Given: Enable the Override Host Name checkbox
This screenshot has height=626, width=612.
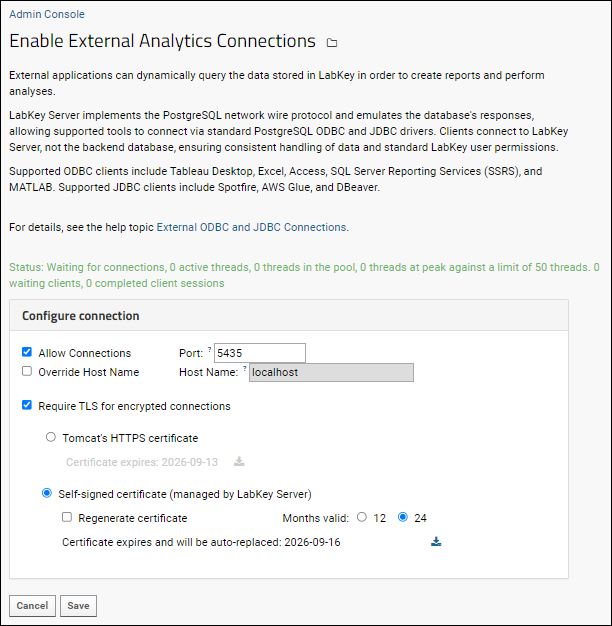Looking at the screenshot, I should point(27,371).
